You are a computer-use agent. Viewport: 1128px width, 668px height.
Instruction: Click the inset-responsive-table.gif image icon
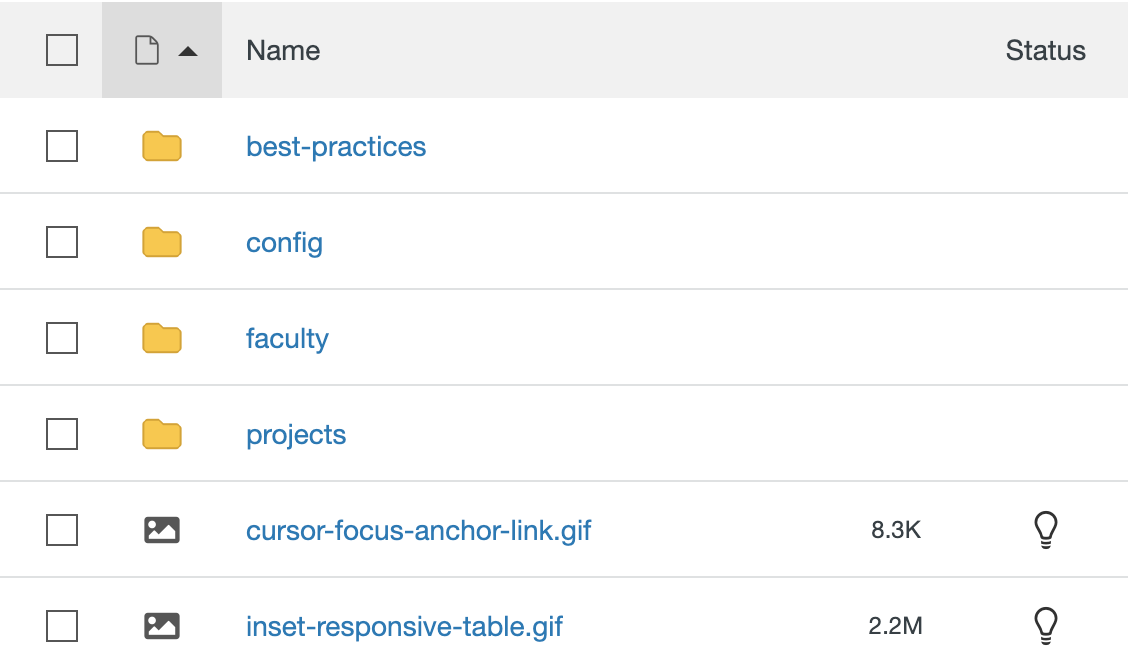point(162,626)
